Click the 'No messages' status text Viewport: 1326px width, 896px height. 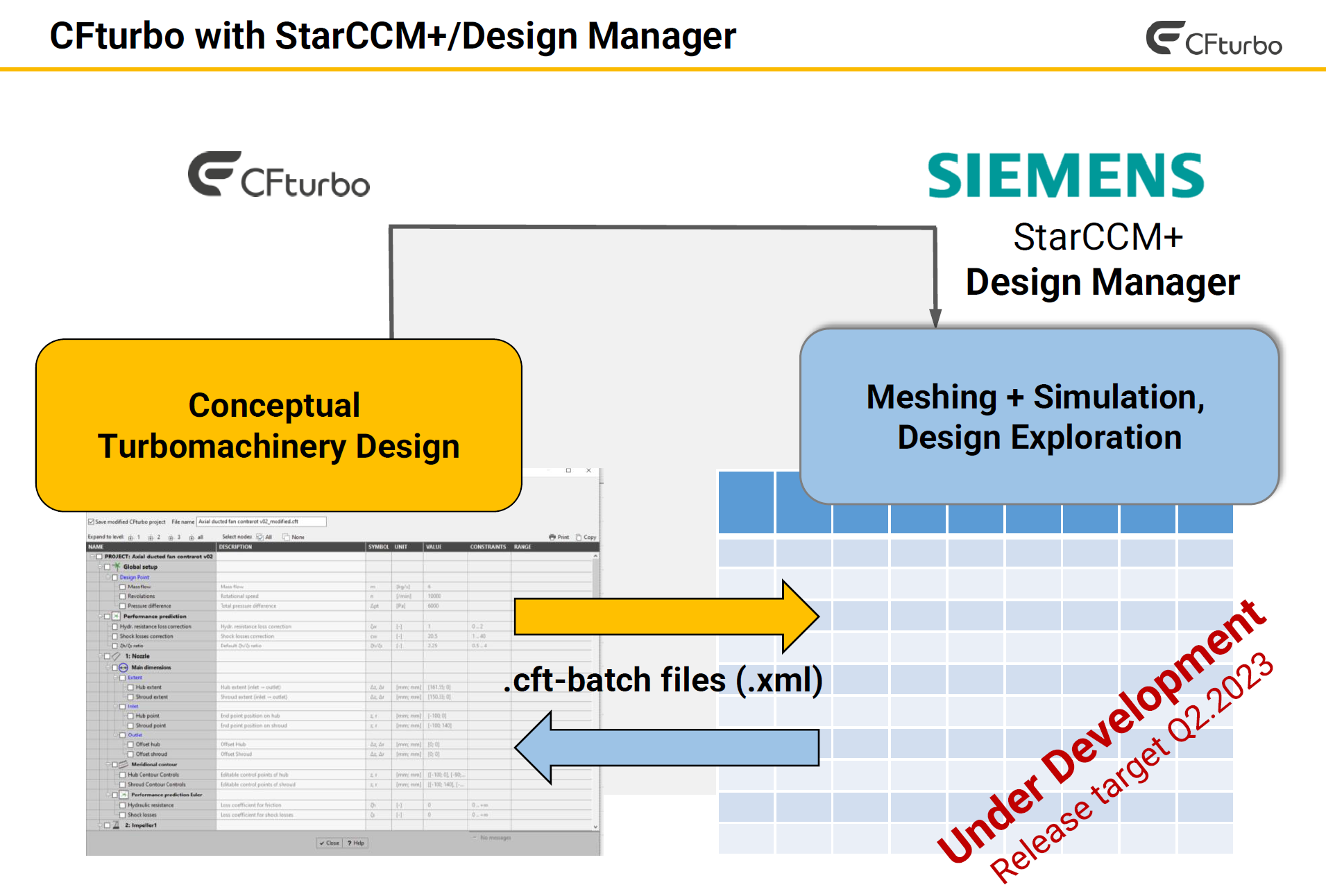pos(495,838)
